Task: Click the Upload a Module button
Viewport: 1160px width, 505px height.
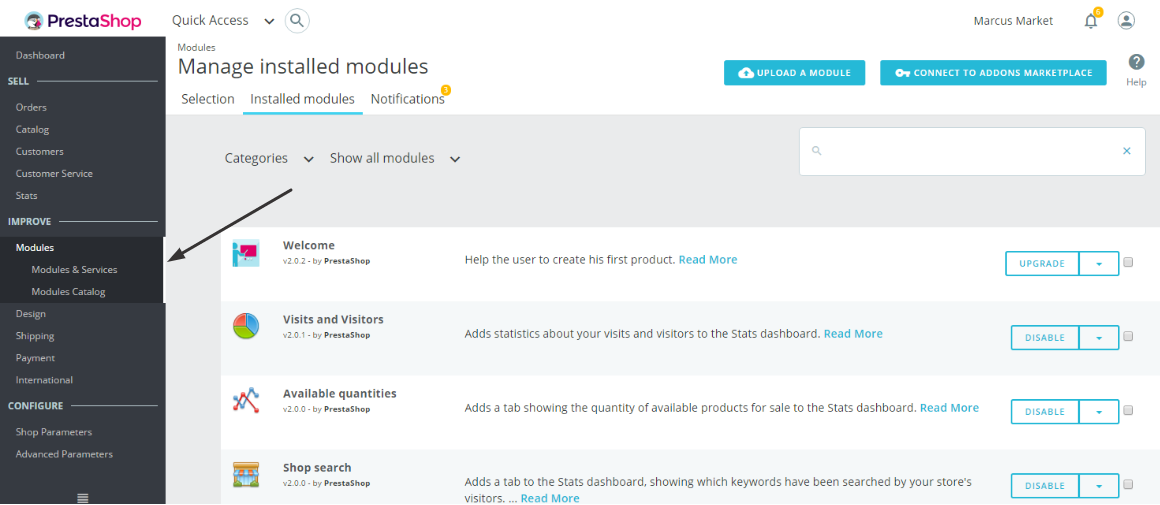Action: tap(794, 73)
